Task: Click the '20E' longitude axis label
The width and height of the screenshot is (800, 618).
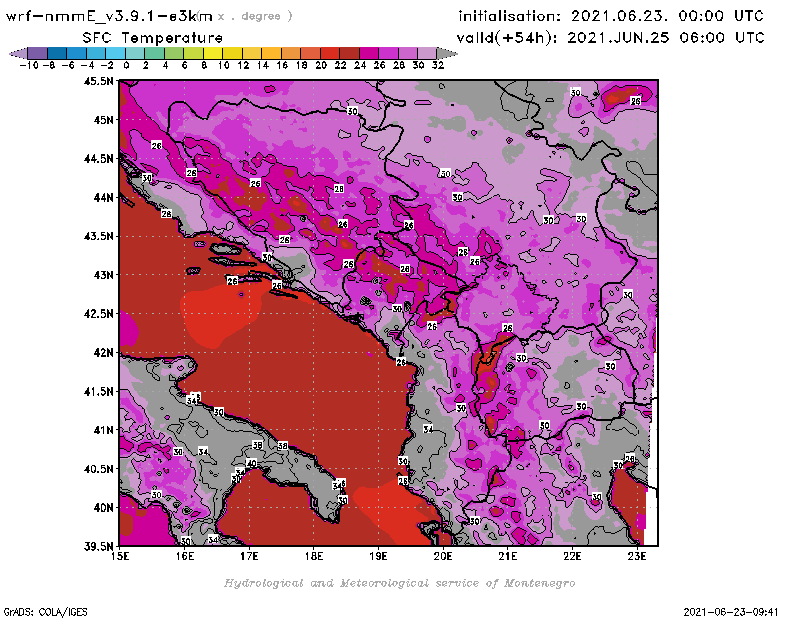Action: click(x=443, y=556)
